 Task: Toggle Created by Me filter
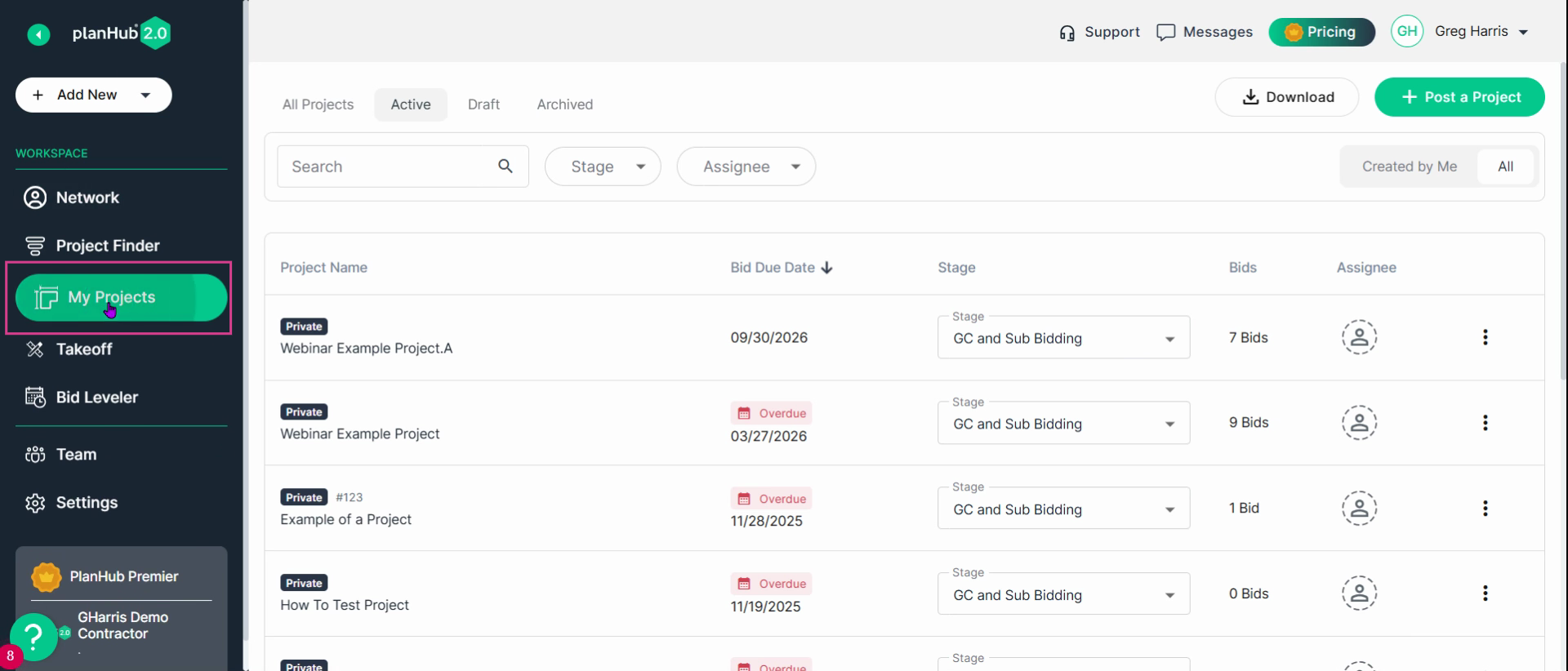1409,167
